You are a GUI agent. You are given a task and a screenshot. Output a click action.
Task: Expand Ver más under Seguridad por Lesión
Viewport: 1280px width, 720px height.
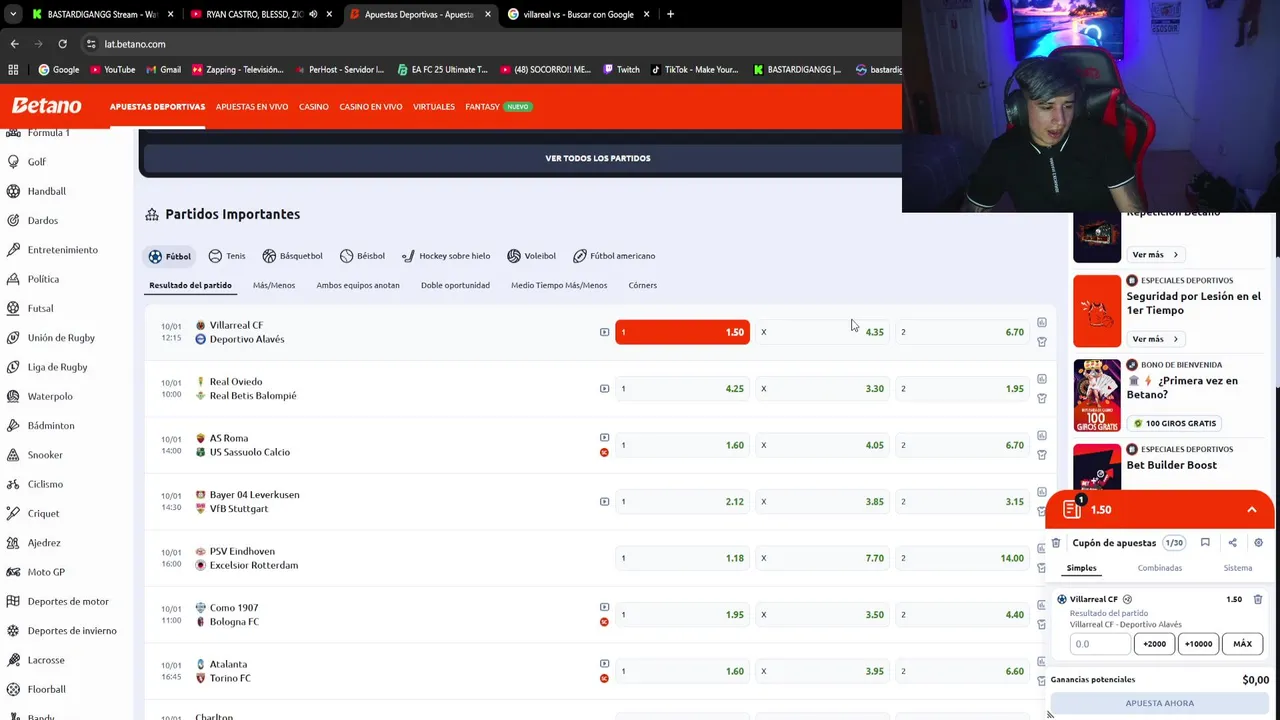[1155, 339]
